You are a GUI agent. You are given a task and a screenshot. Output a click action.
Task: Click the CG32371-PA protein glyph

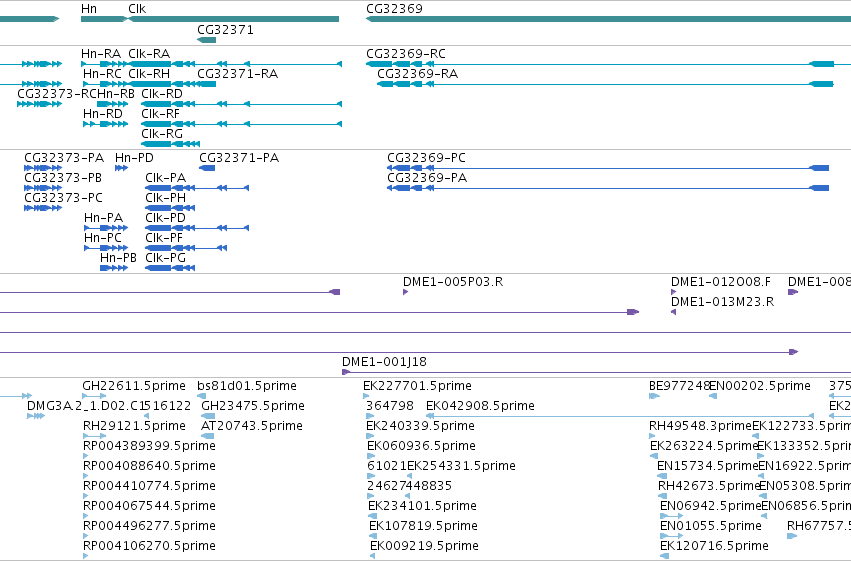click(207, 168)
